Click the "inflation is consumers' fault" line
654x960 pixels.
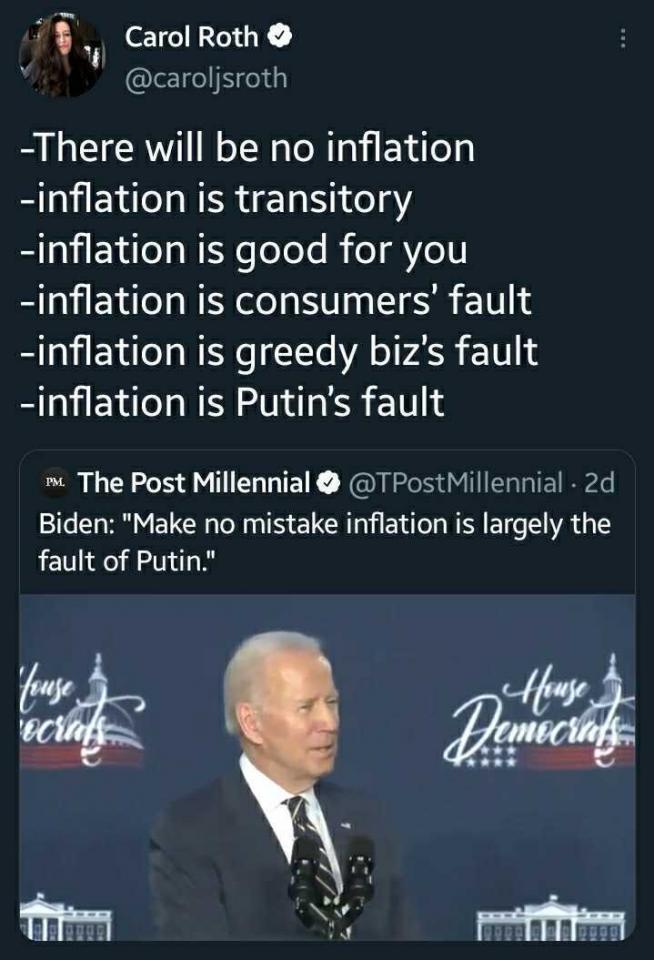coord(275,301)
